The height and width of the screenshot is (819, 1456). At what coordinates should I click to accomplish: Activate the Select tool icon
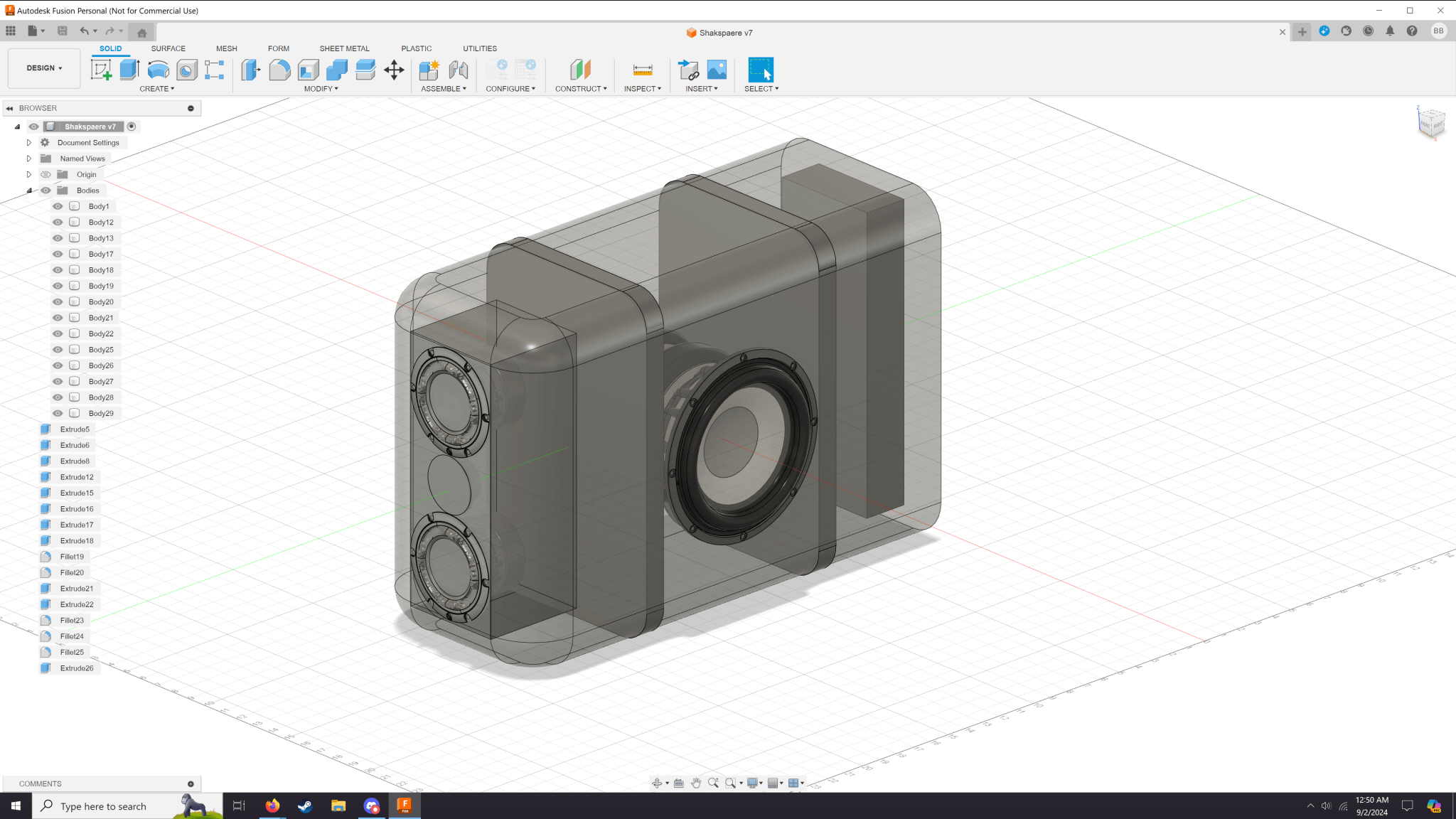click(x=761, y=70)
